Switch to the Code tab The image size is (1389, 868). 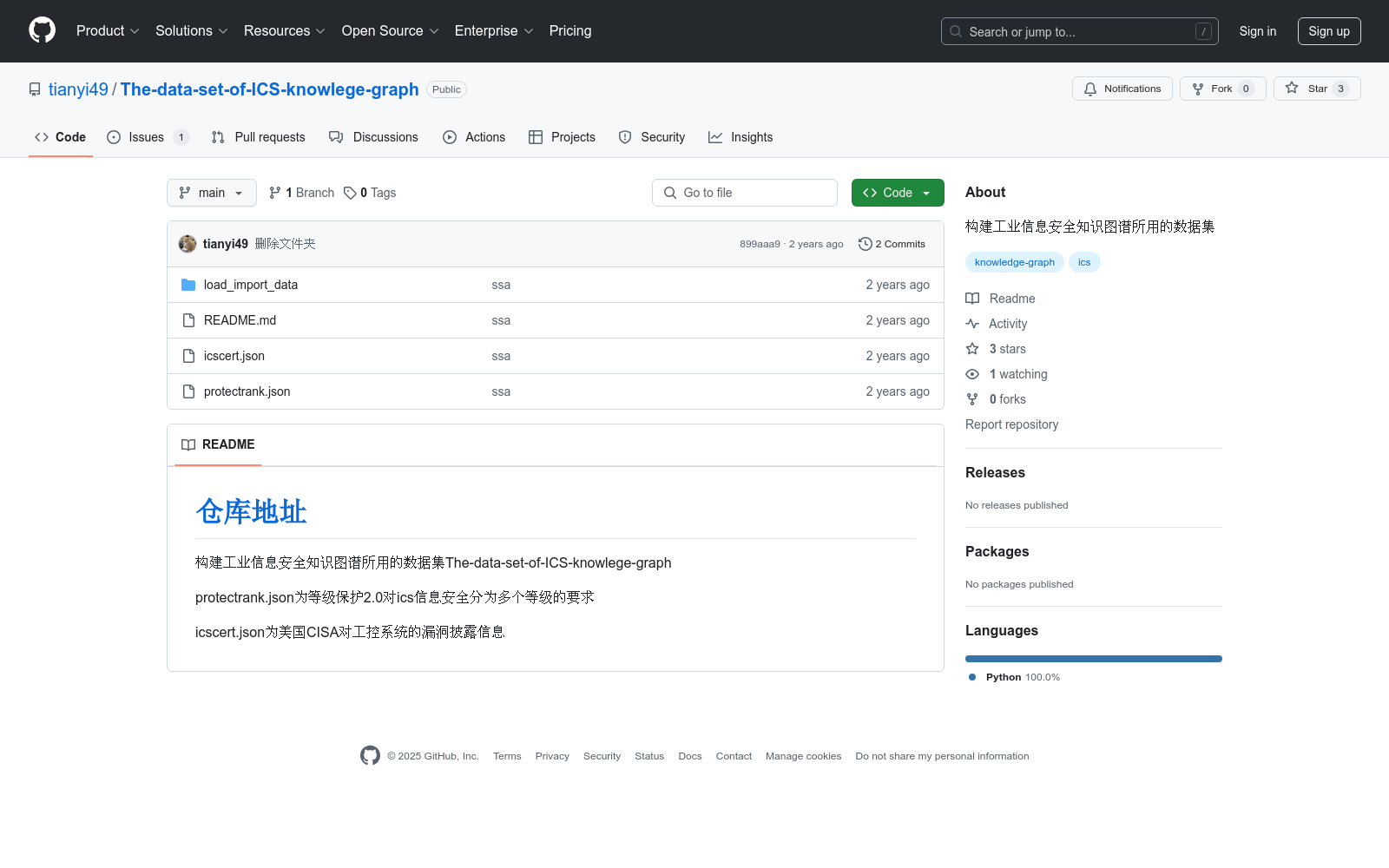click(61, 137)
